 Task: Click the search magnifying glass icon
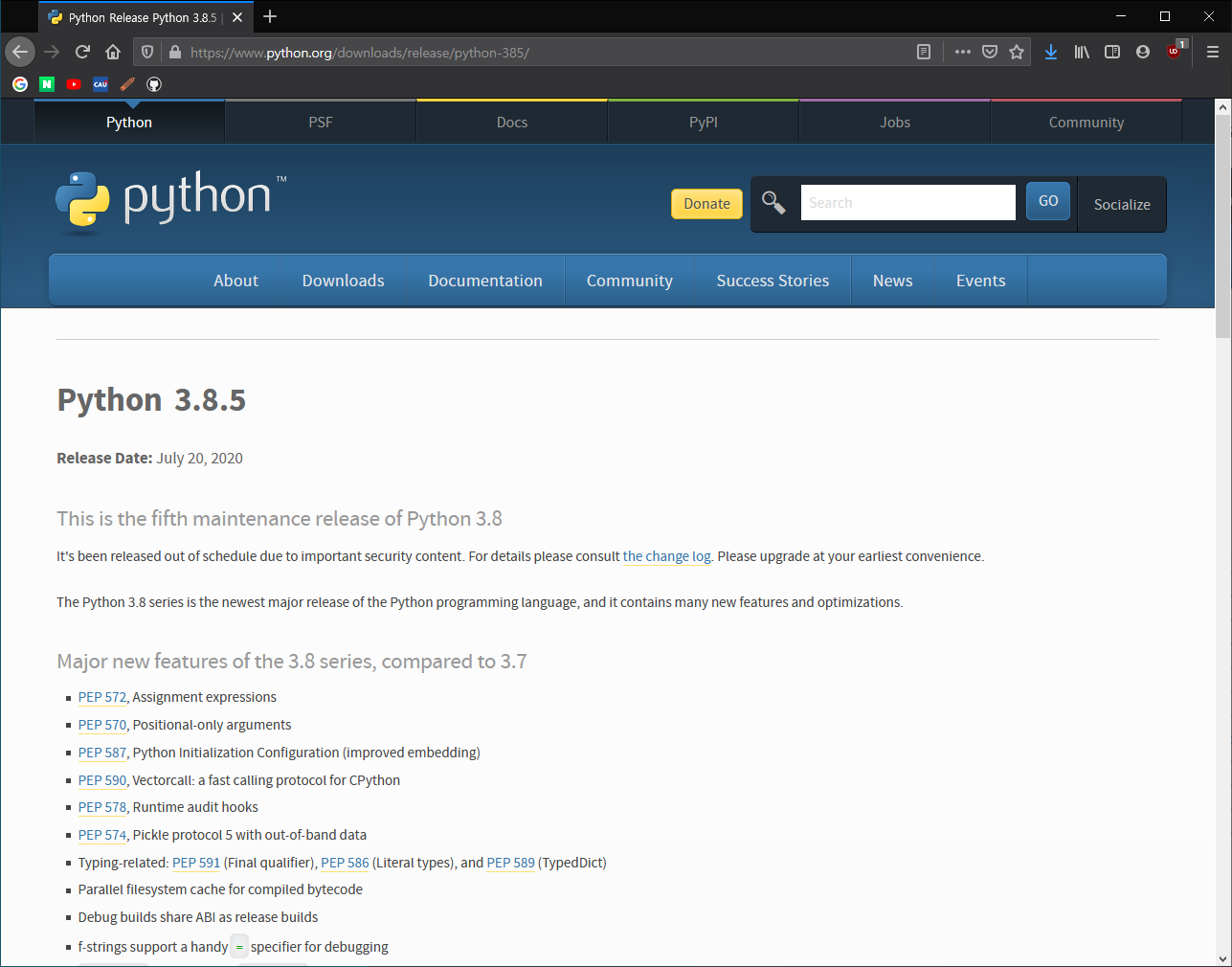pyautogui.click(x=773, y=202)
